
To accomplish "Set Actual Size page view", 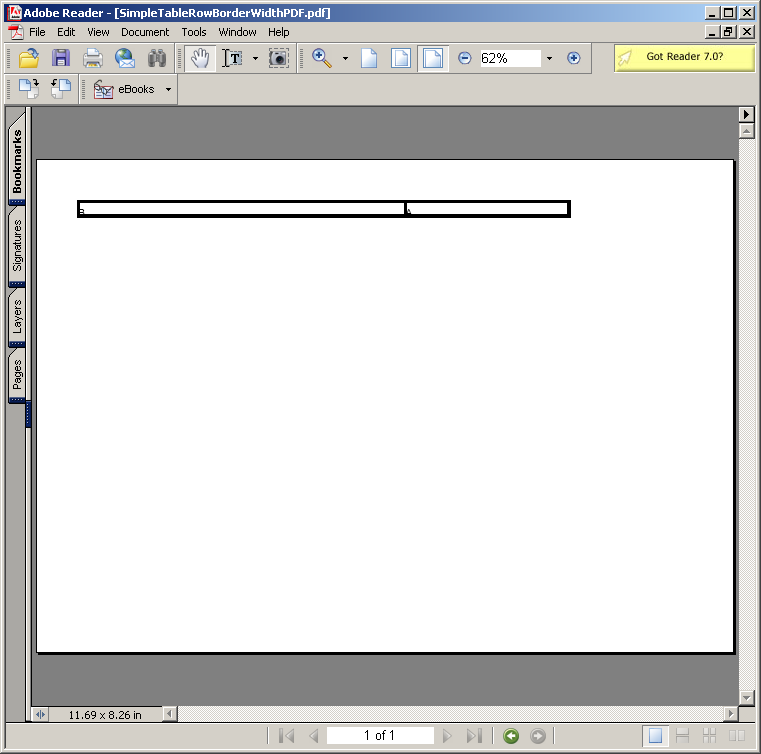I will [369, 58].
